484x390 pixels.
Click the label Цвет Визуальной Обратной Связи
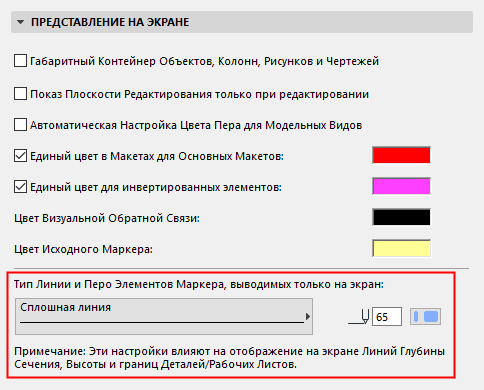click(107, 218)
